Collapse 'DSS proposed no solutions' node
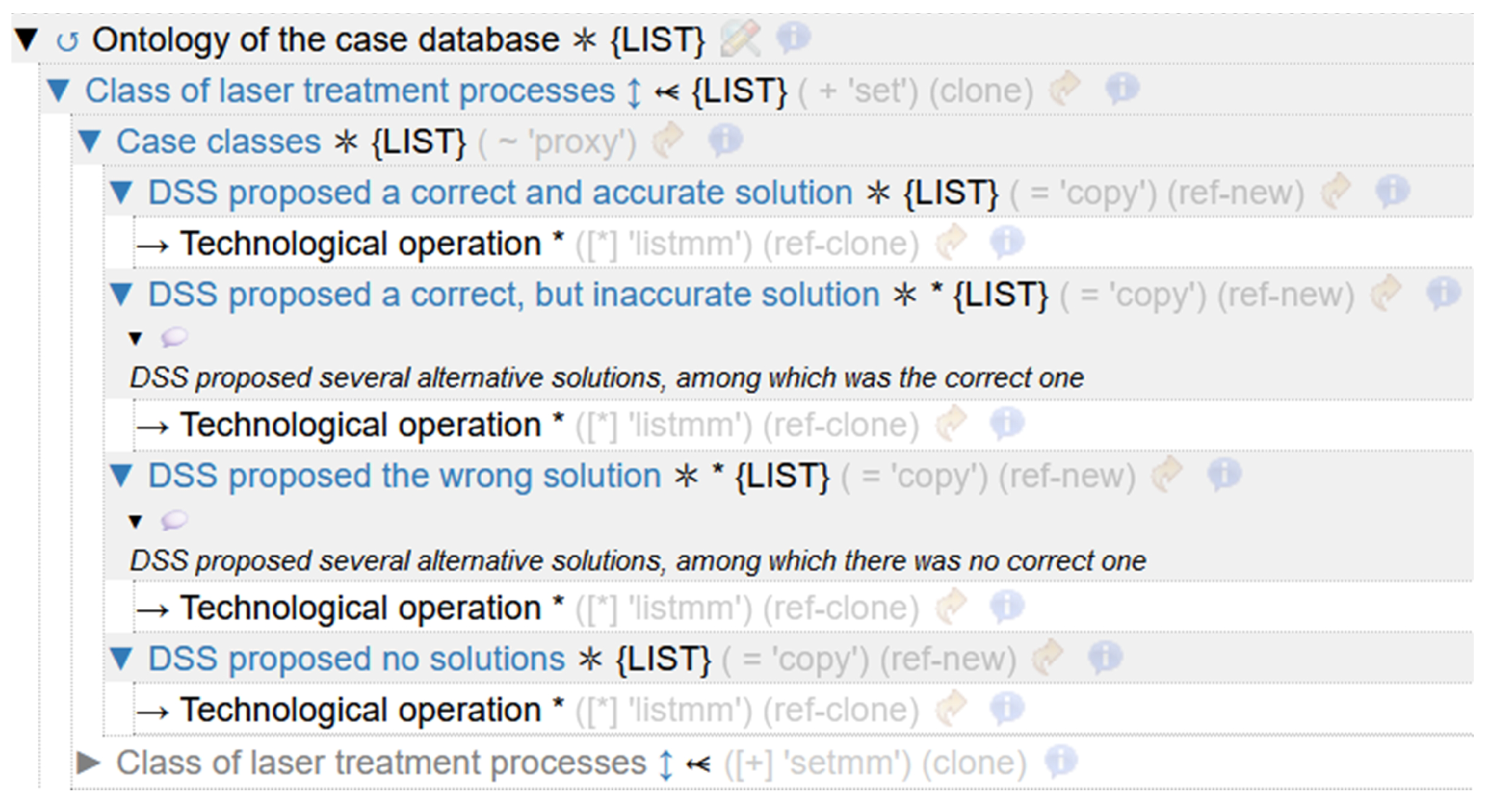Screen dimensions: 1491x812 pos(121,659)
